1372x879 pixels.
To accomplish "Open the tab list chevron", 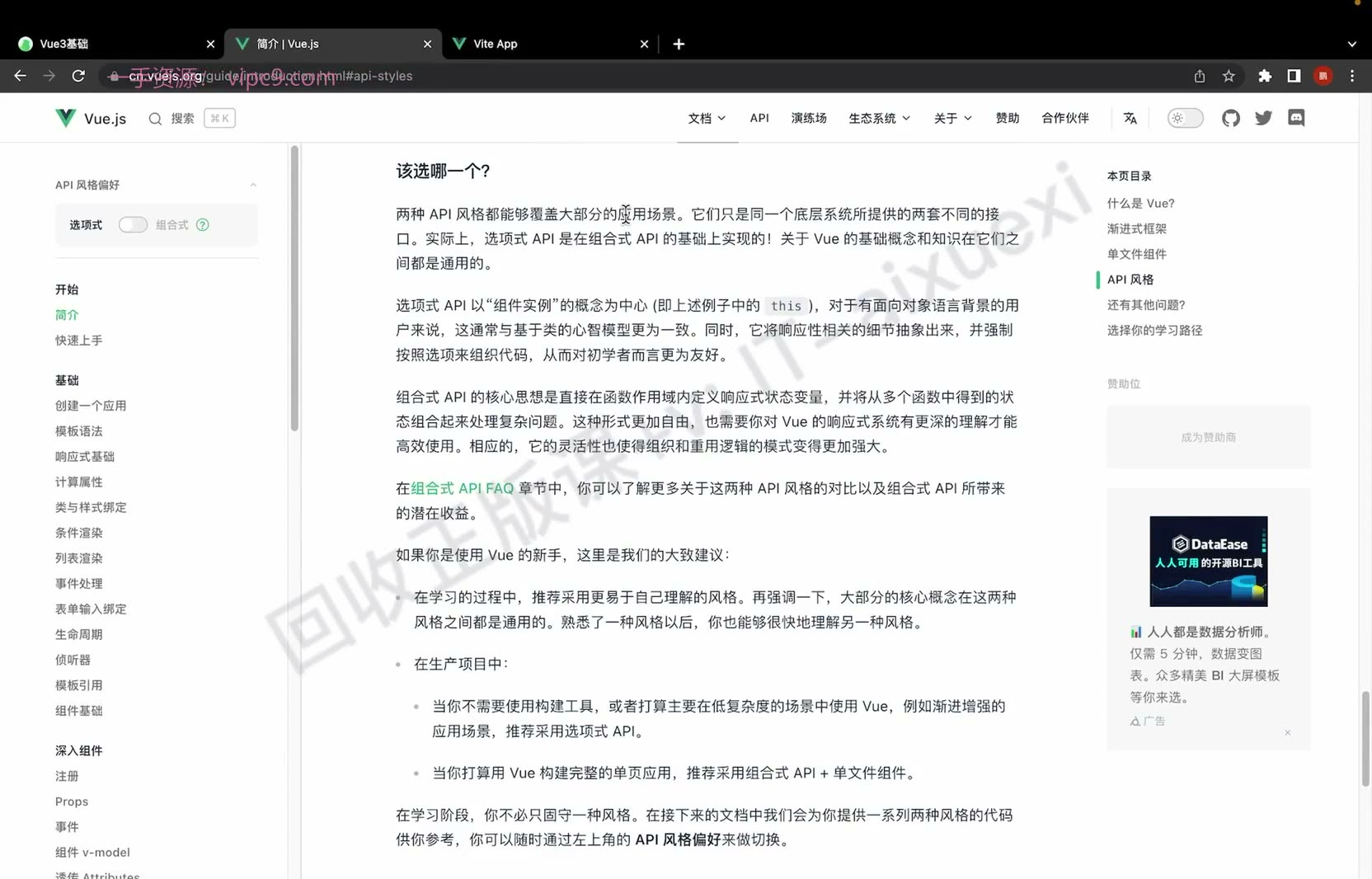I will pyautogui.click(x=1351, y=44).
